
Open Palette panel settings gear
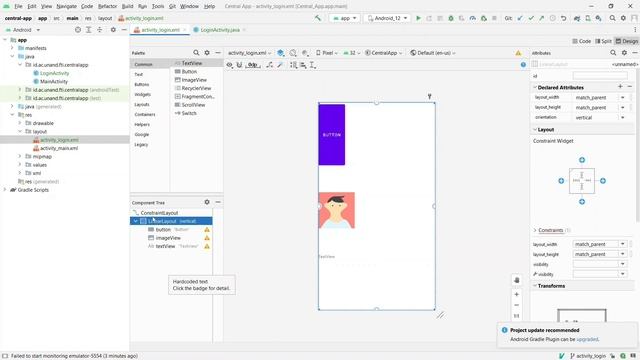207,53
